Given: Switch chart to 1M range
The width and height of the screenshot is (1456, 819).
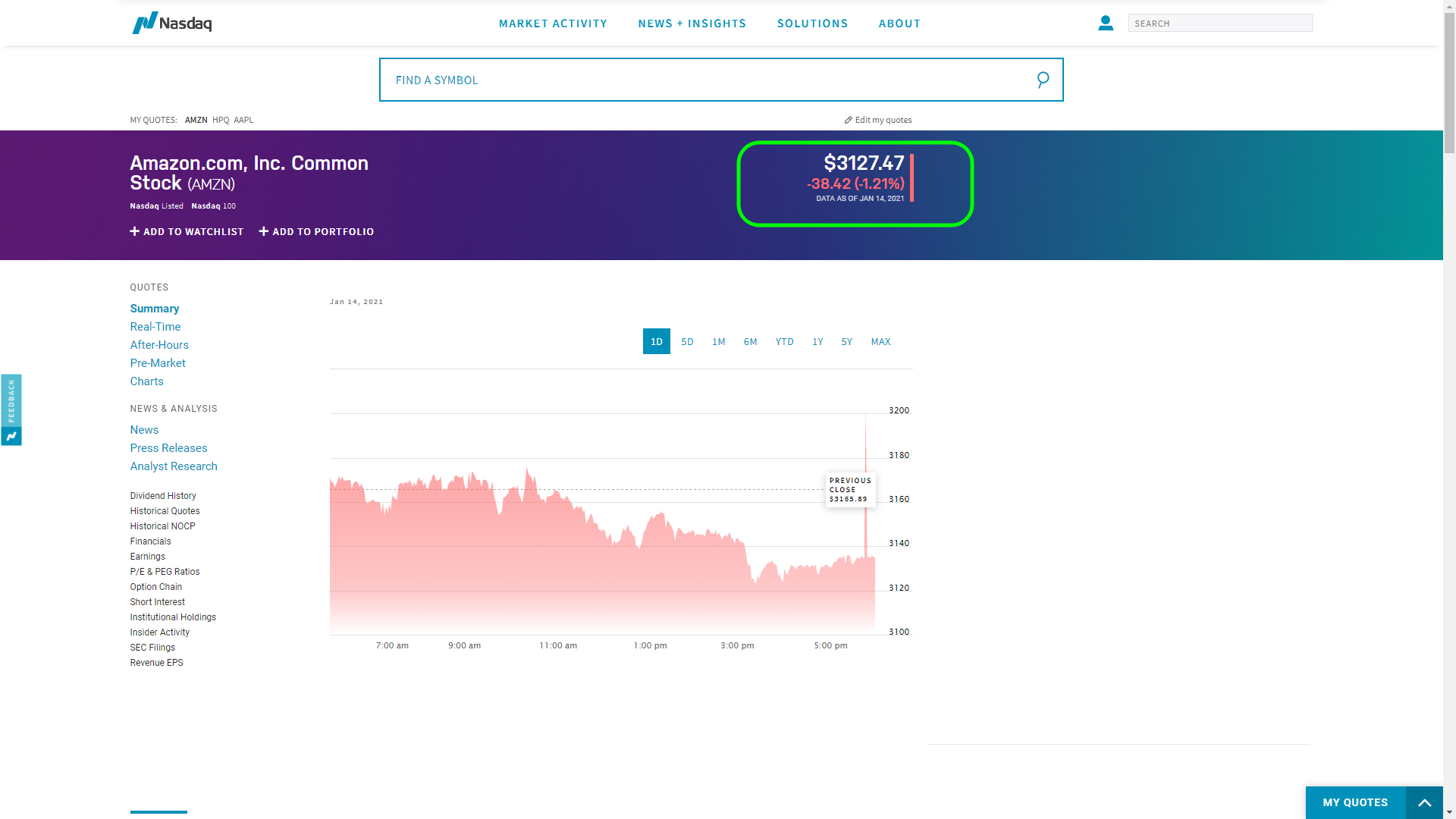Looking at the screenshot, I should (719, 342).
